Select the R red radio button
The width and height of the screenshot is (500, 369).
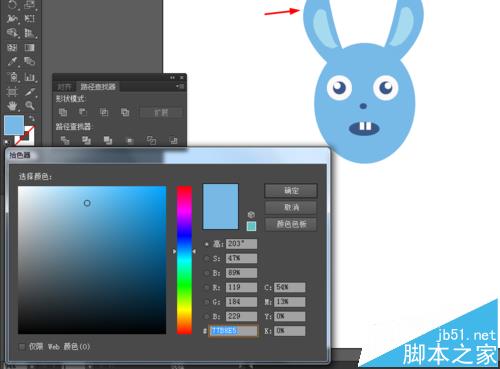(x=207, y=287)
